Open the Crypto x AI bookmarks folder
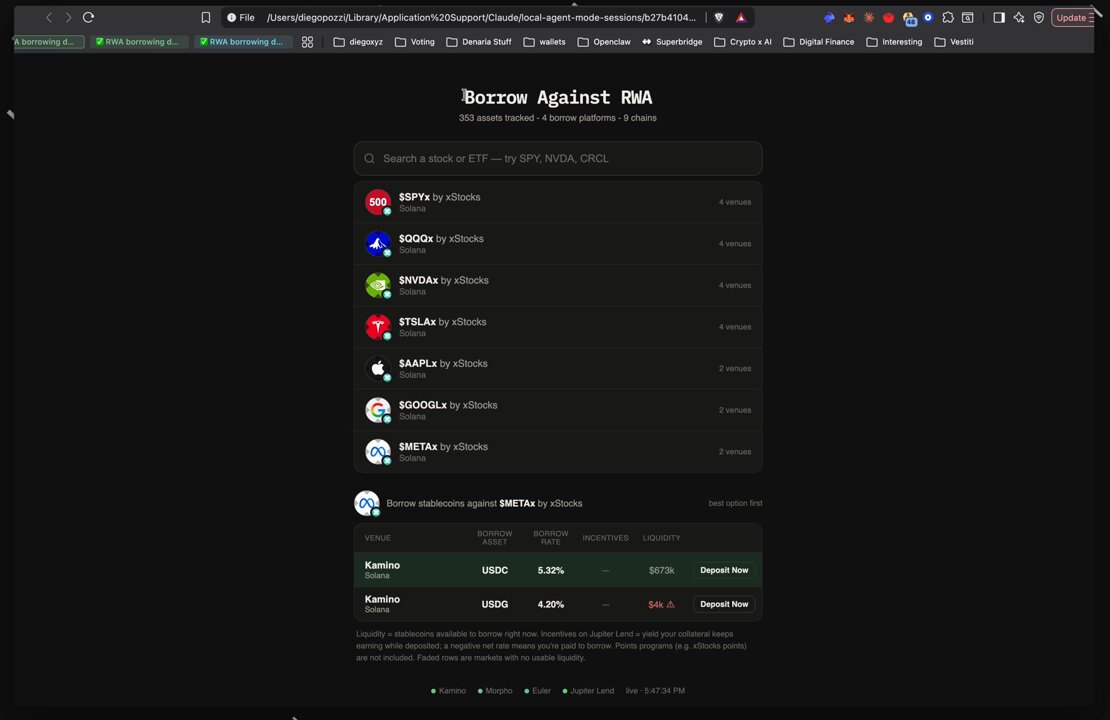This screenshot has height=720, width=1110. pos(743,42)
